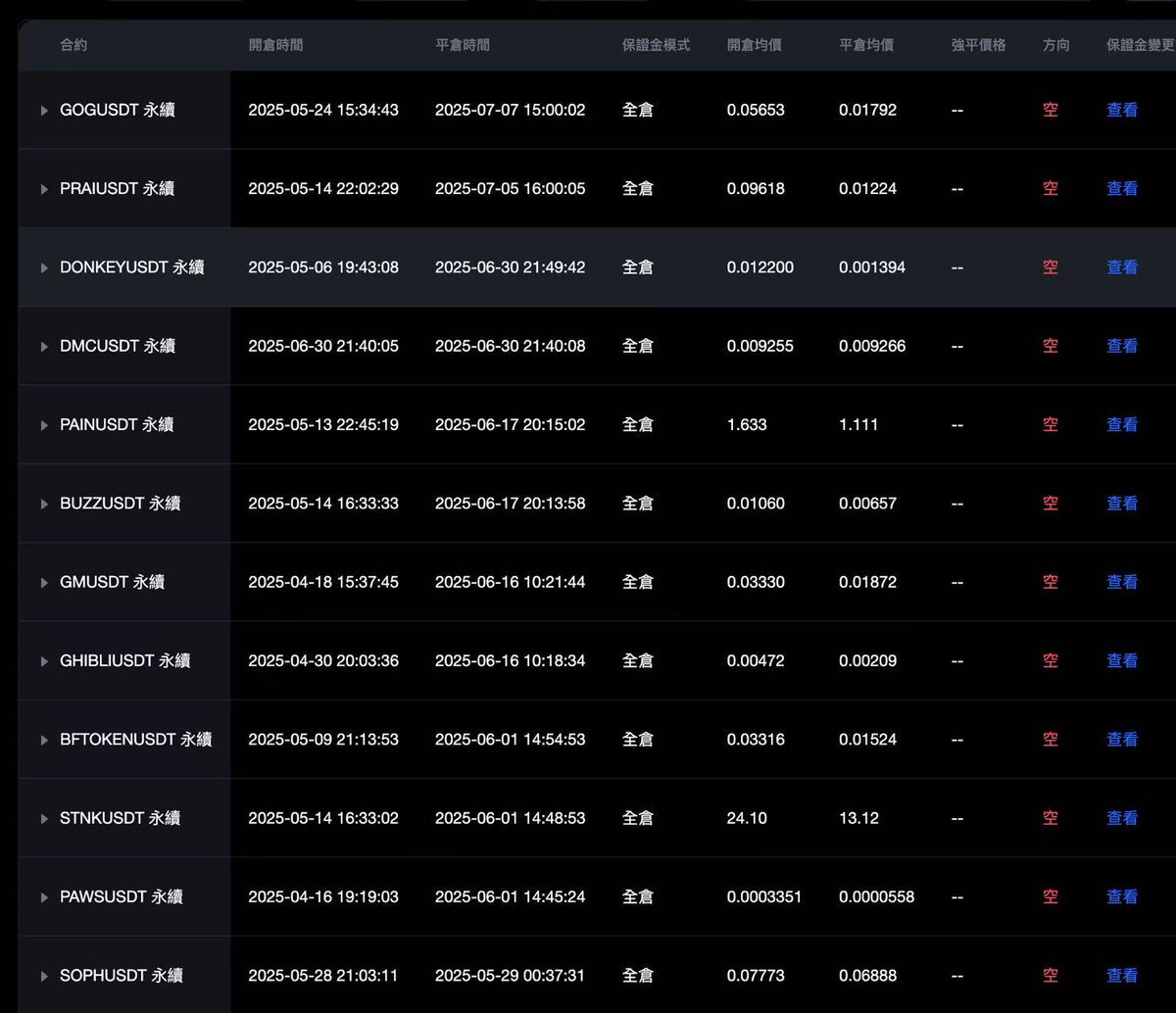Click open time 2025-06-30 21:40:05

coord(323,346)
